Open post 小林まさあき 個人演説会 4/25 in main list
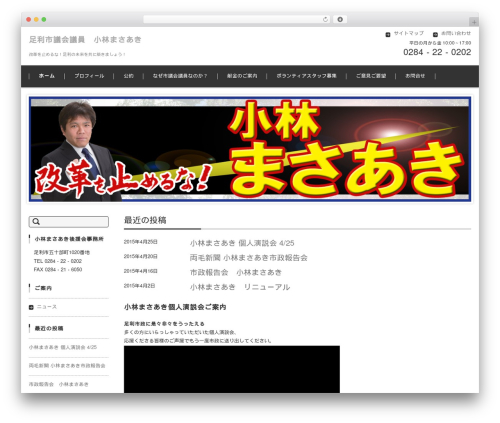Screen dimensions: 500x423 tap(242, 243)
